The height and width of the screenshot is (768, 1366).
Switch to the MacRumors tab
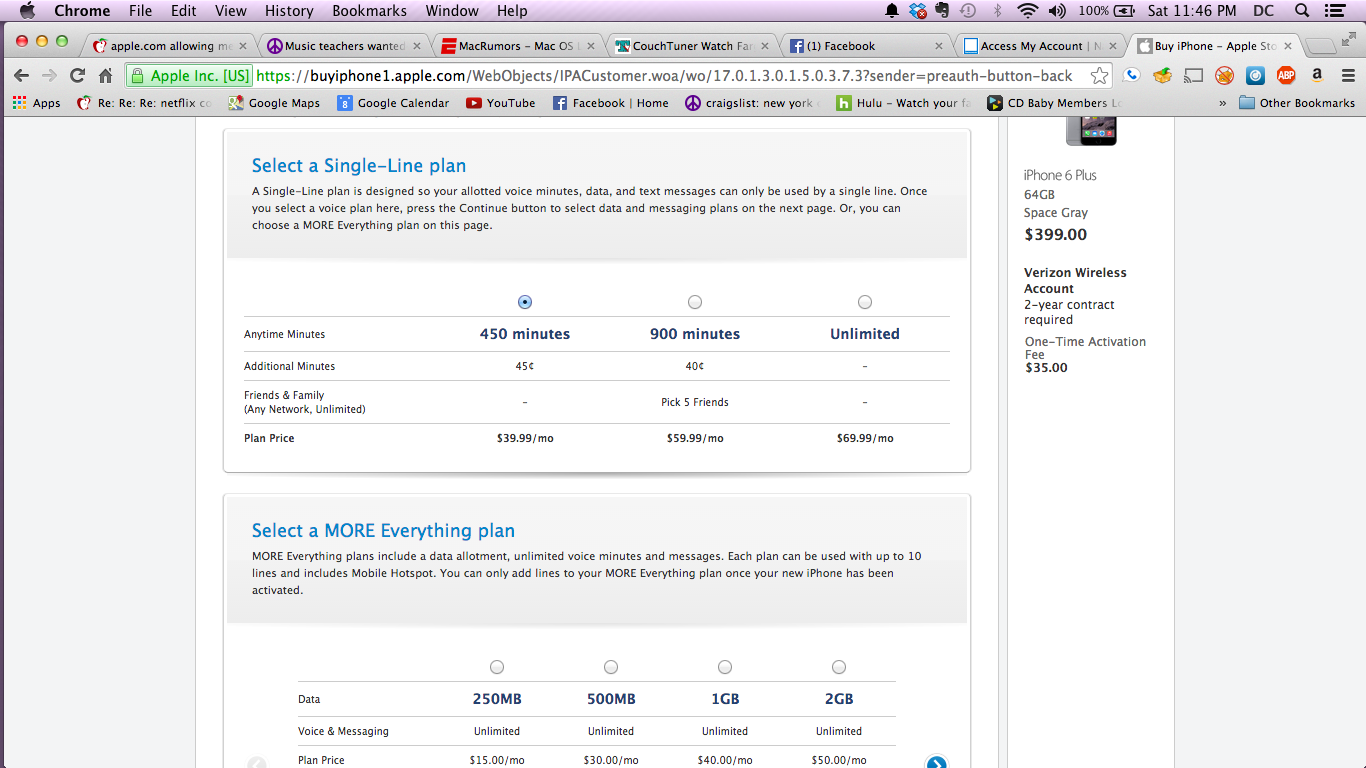(516, 46)
